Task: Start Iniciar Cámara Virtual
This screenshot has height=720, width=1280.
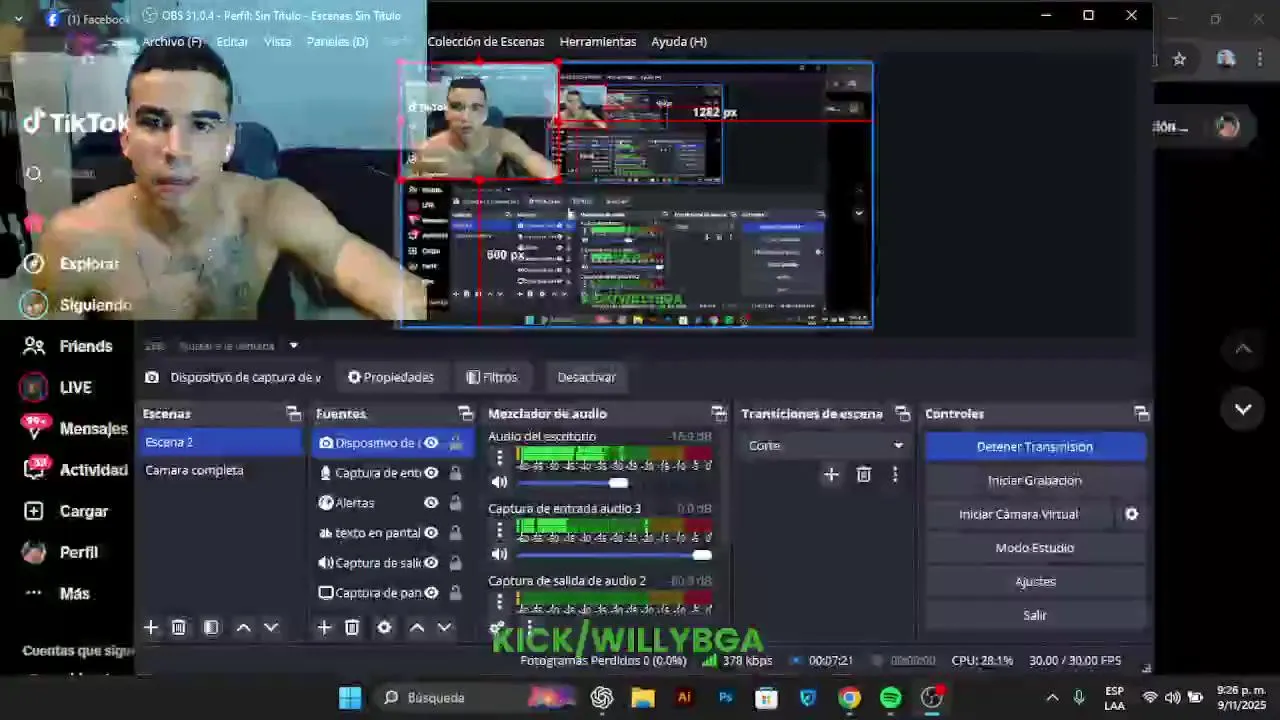Action: (1019, 514)
